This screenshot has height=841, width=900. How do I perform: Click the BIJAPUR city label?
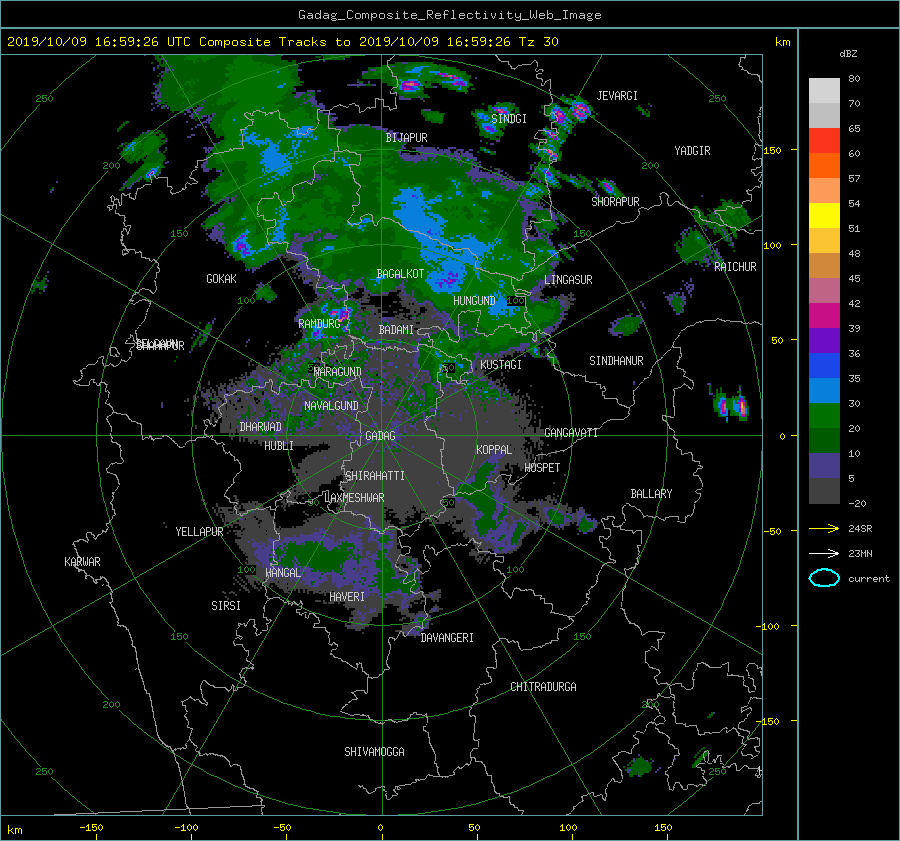(406, 138)
